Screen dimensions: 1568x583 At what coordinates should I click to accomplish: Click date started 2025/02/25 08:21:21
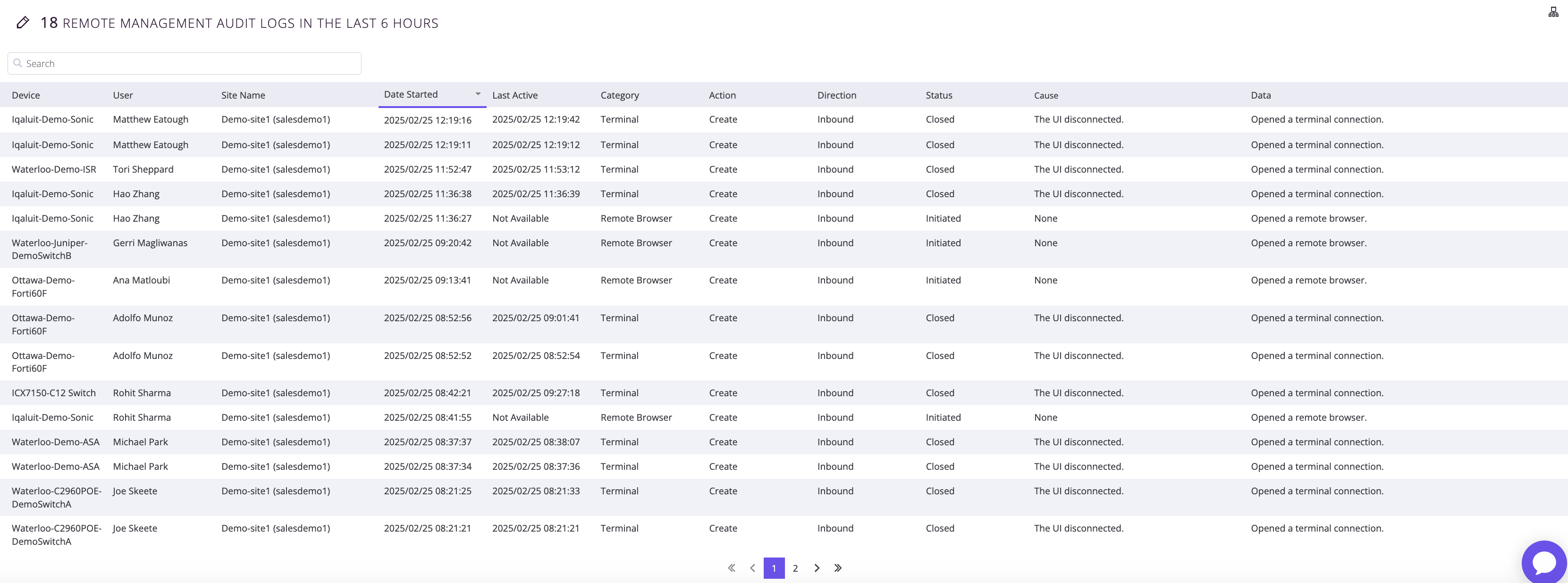pyautogui.click(x=428, y=528)
